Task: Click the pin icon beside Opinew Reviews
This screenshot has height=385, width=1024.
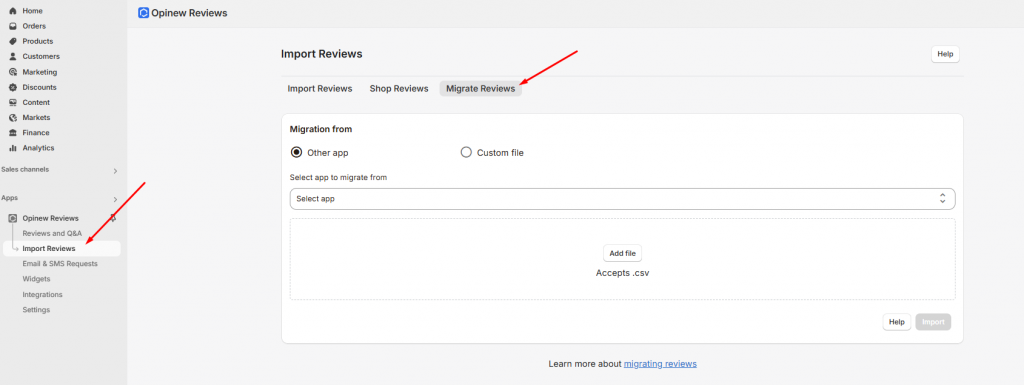Action: (x=113, y=218)
